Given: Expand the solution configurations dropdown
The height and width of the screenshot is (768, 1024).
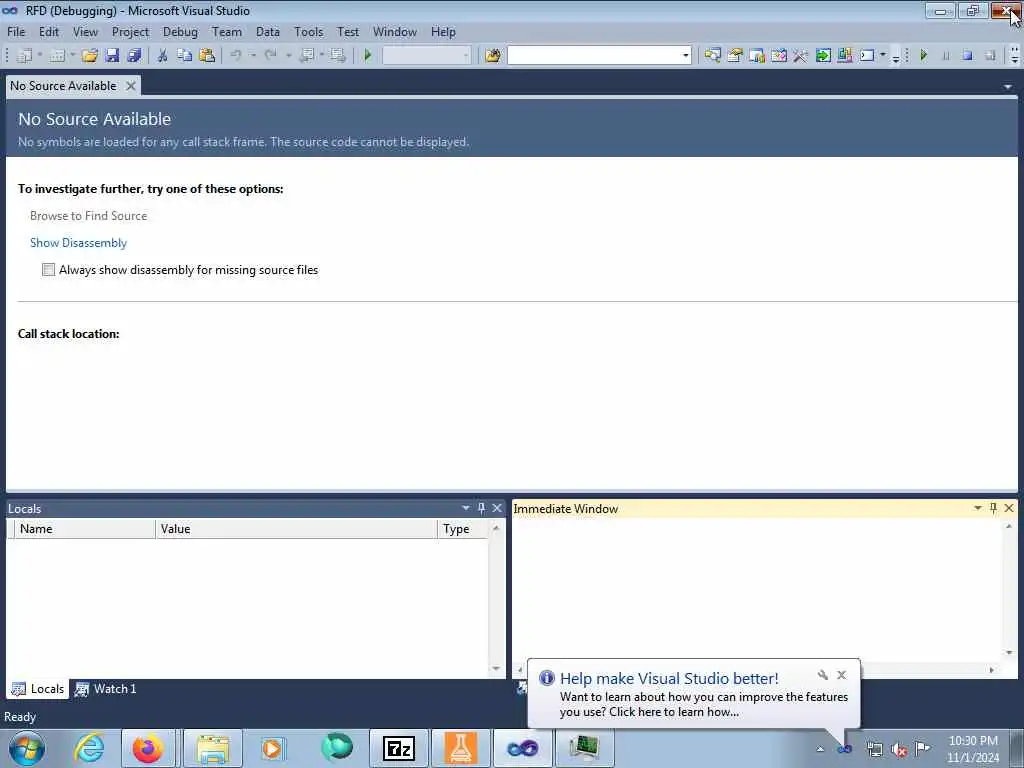Looking at the screenshot, I should (466, 56).
